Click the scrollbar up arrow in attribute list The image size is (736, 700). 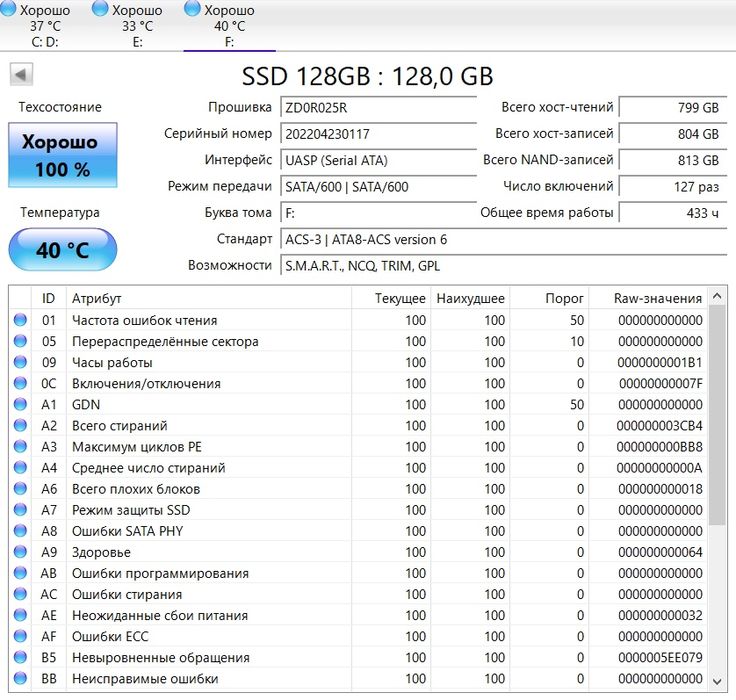point(717,296)
